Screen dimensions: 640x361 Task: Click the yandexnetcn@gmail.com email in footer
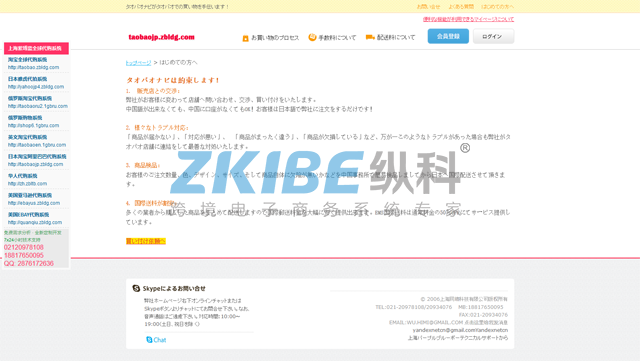click(460, 330)
